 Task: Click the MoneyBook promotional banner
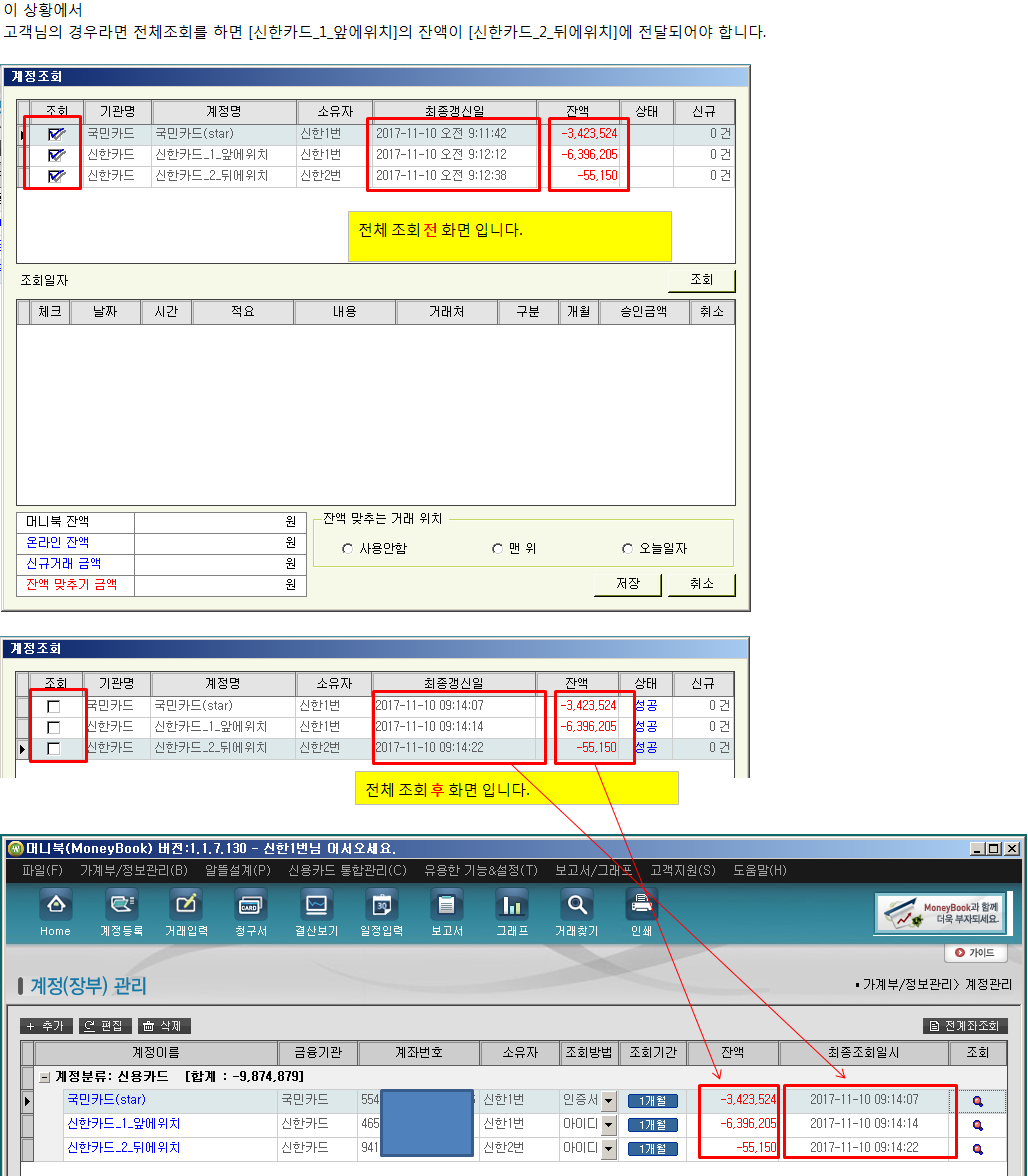click(x=940, y=914)
